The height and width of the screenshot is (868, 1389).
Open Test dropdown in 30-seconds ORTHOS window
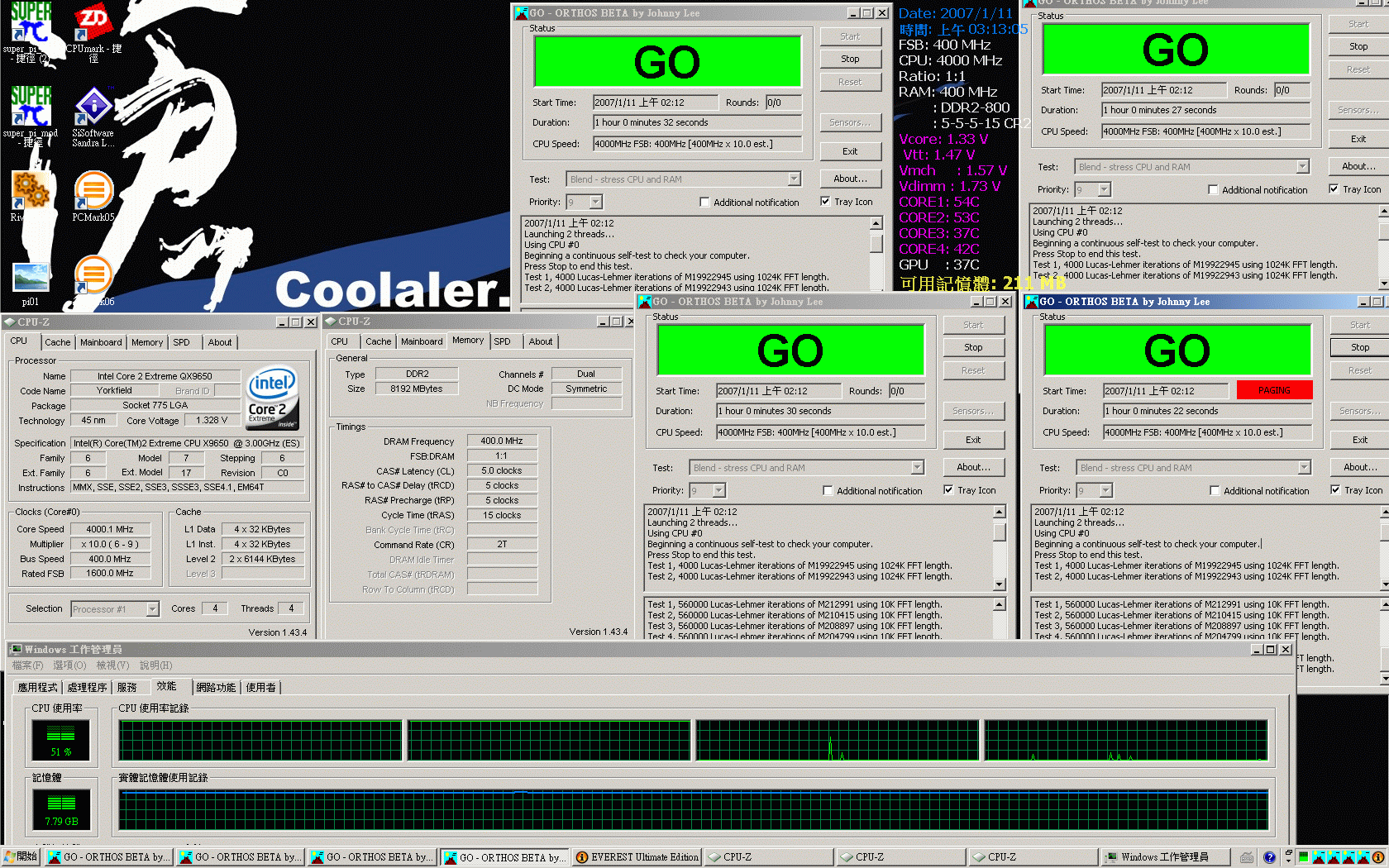click(917, 468)
